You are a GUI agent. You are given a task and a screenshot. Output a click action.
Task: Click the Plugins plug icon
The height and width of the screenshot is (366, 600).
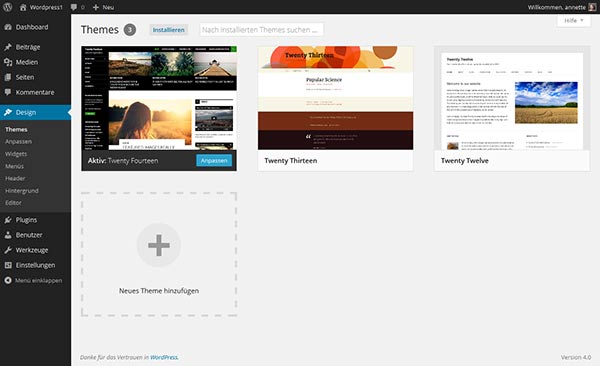tap(8, 220)
